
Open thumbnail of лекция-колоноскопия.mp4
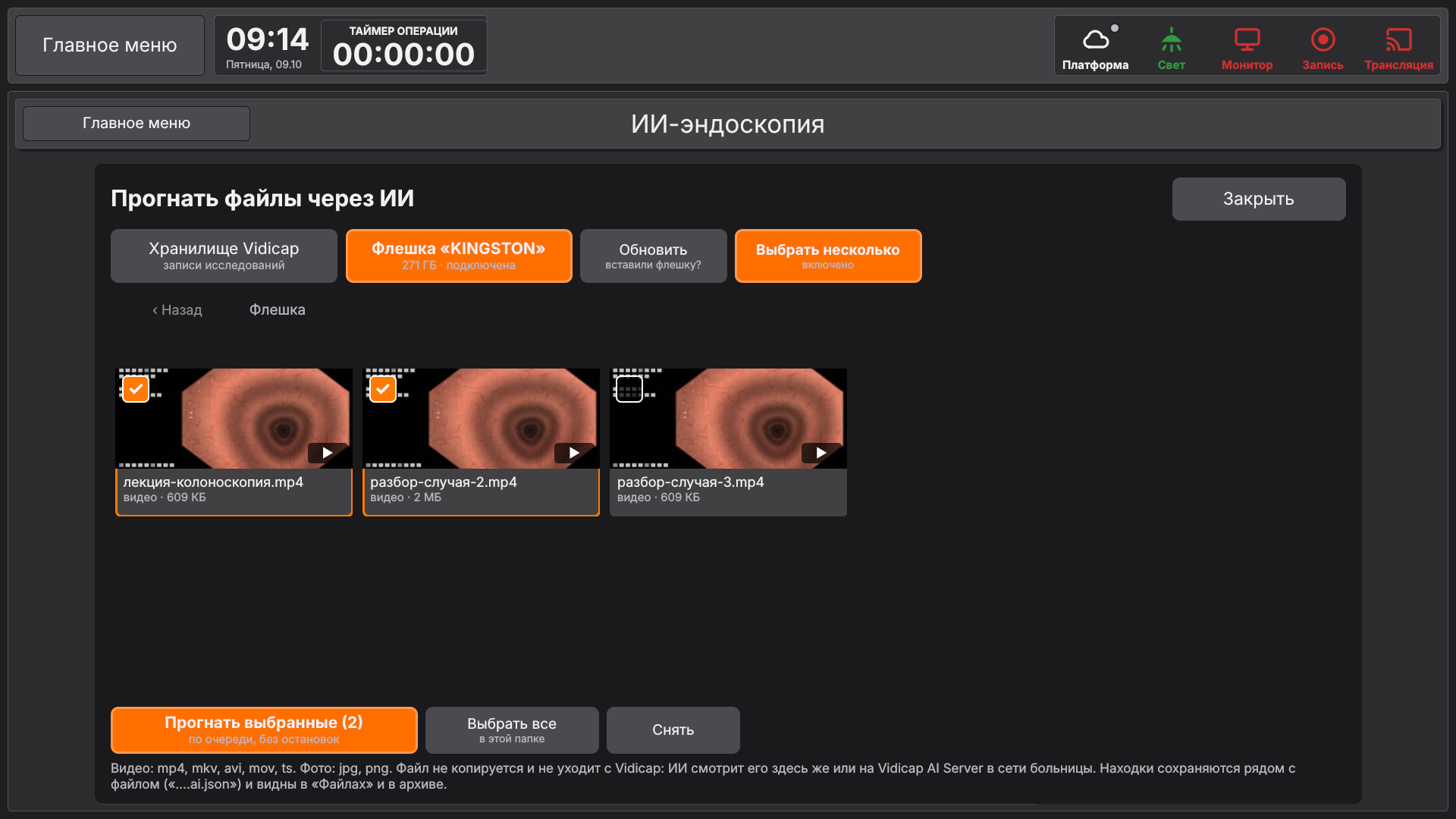click(x=234, y=419)
